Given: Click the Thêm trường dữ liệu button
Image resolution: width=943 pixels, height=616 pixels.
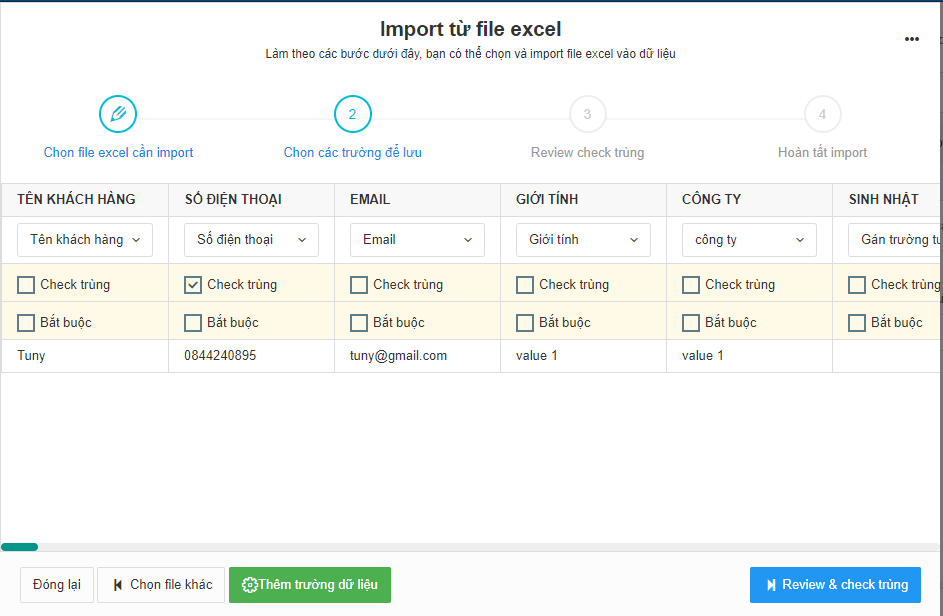Looking at the screenshot, I should (x=310, y=585).
